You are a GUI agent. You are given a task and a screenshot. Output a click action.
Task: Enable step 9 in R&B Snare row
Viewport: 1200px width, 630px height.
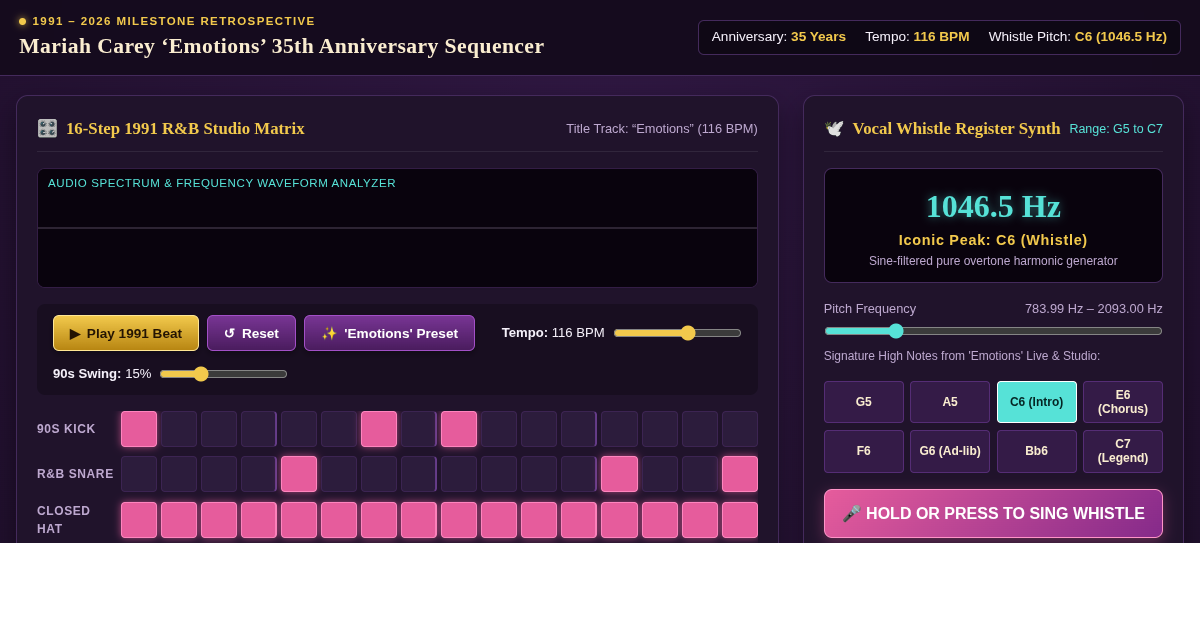click(x=459, y=474)
